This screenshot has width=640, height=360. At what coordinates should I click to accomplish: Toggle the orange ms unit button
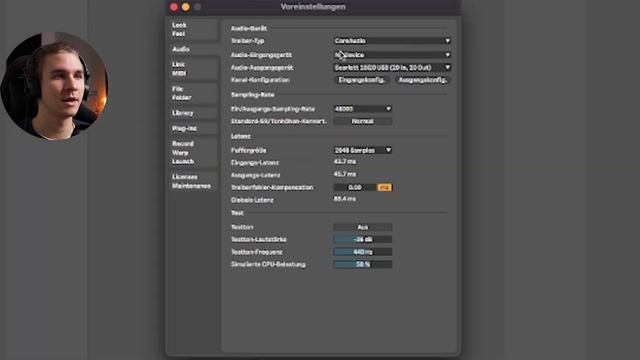point(384,187)
